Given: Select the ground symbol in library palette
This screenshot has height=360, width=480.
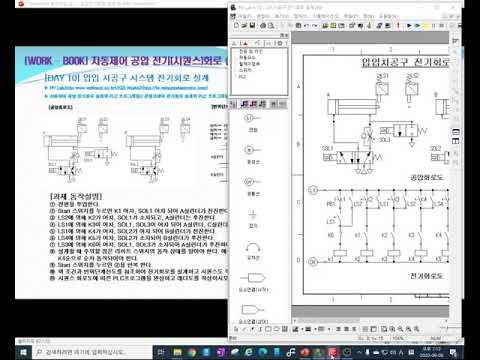Looking at the screenshot, I should click(x=253, y=215).
